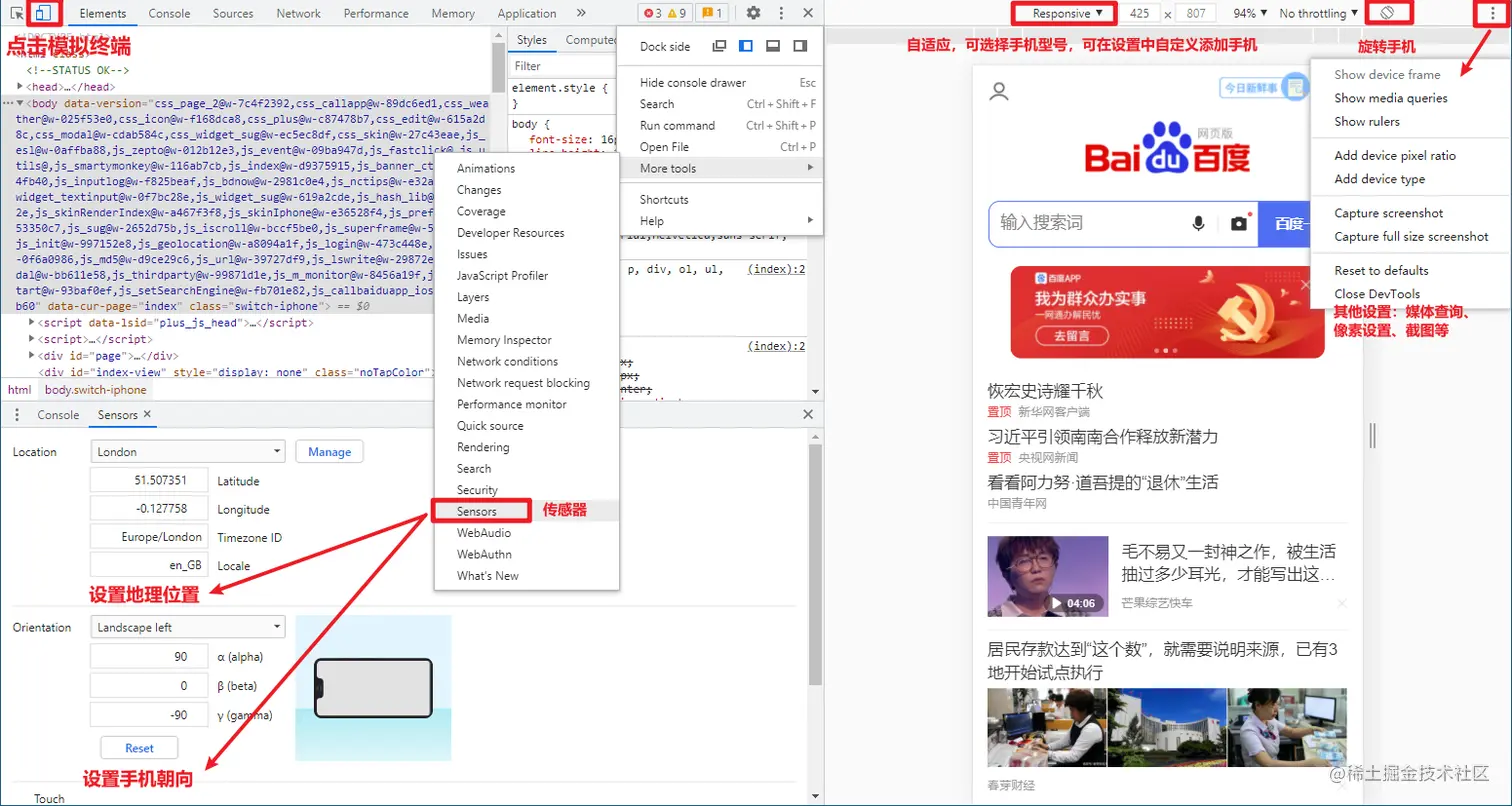Dock DevTools to the bottom
Viewport: 1512px width, 806px height.
772,46
